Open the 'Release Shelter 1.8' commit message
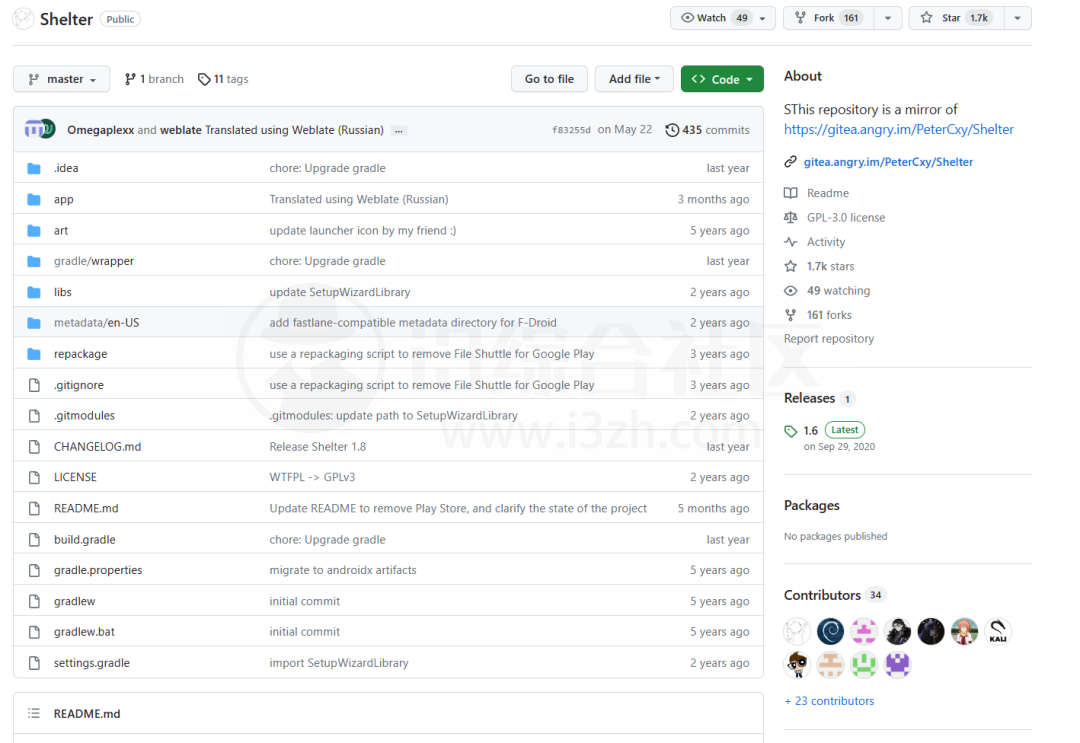Viewport: 1080px width, 743px height. tap(318, 447)
